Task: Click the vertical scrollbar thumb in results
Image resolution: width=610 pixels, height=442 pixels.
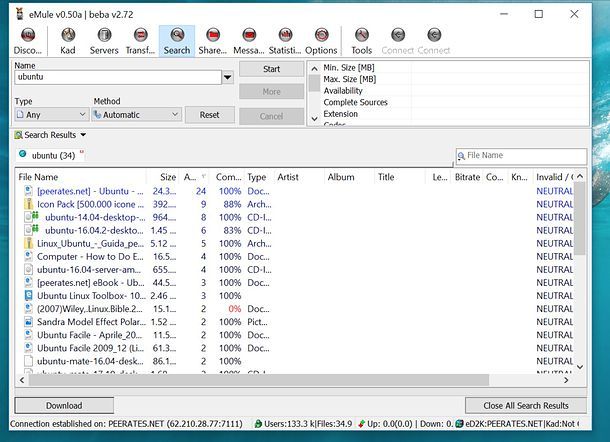Action: [x=580, y=218]
